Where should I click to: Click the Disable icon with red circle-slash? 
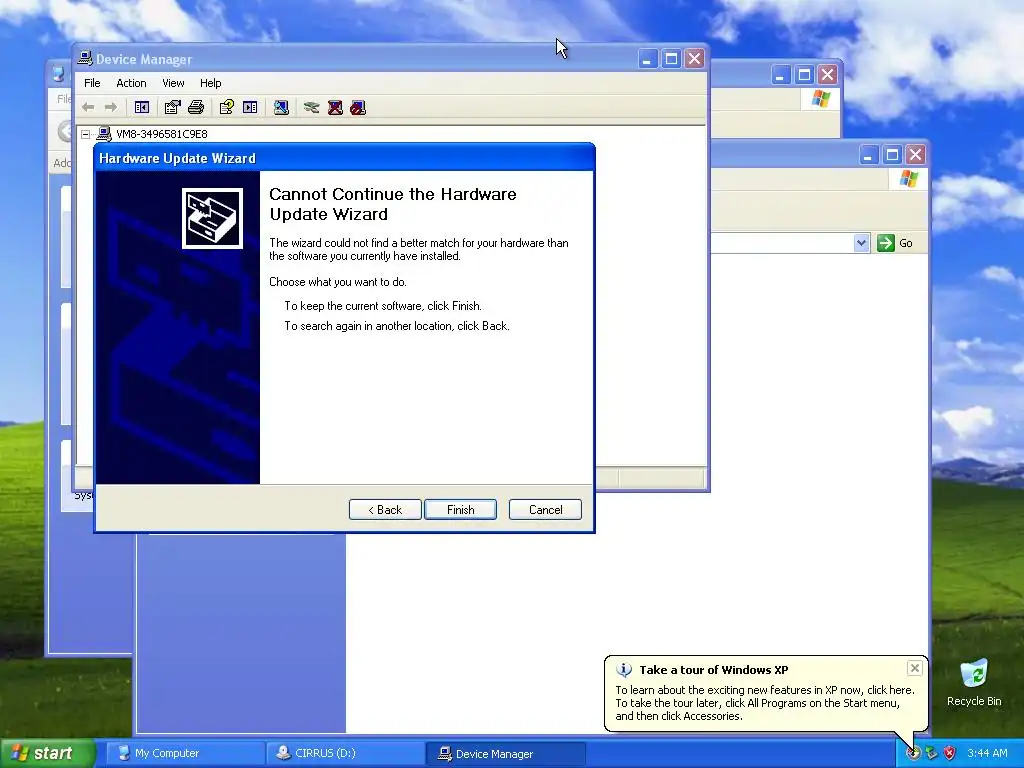click(x=358, y=107)
